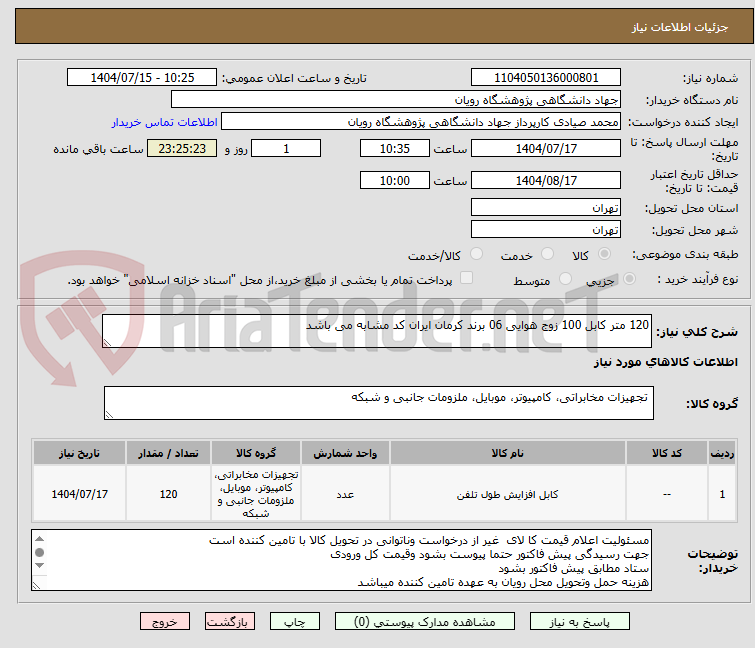Click the ردیف column header
The height and width of the screenshot is (648, 755).
(722, 453)
